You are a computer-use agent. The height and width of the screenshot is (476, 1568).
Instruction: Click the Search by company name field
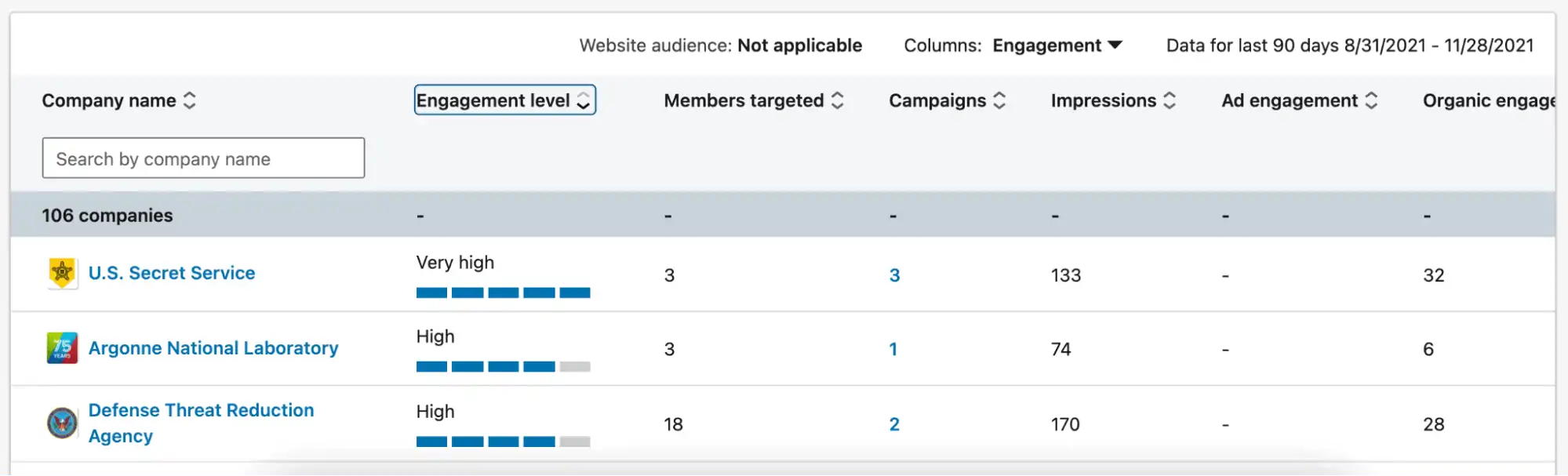tap(203, 158)
